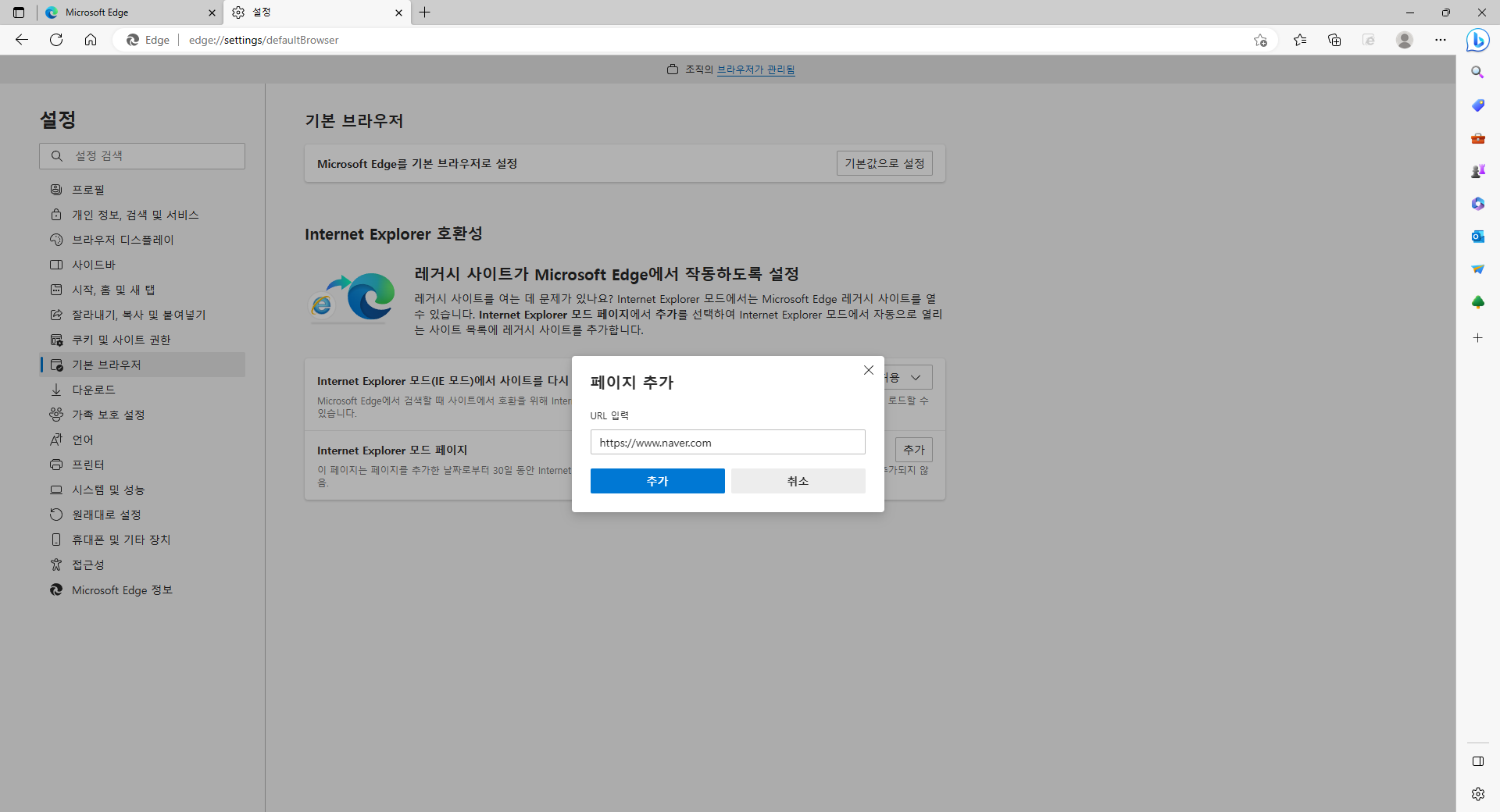This screenshot has width=1500, height=812.
Task: Click the settings search box
Action: (141, 155)
